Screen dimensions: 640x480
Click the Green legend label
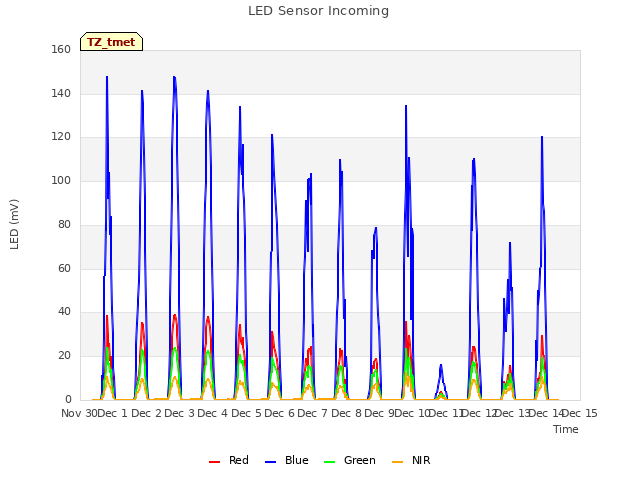coord(360,460)
